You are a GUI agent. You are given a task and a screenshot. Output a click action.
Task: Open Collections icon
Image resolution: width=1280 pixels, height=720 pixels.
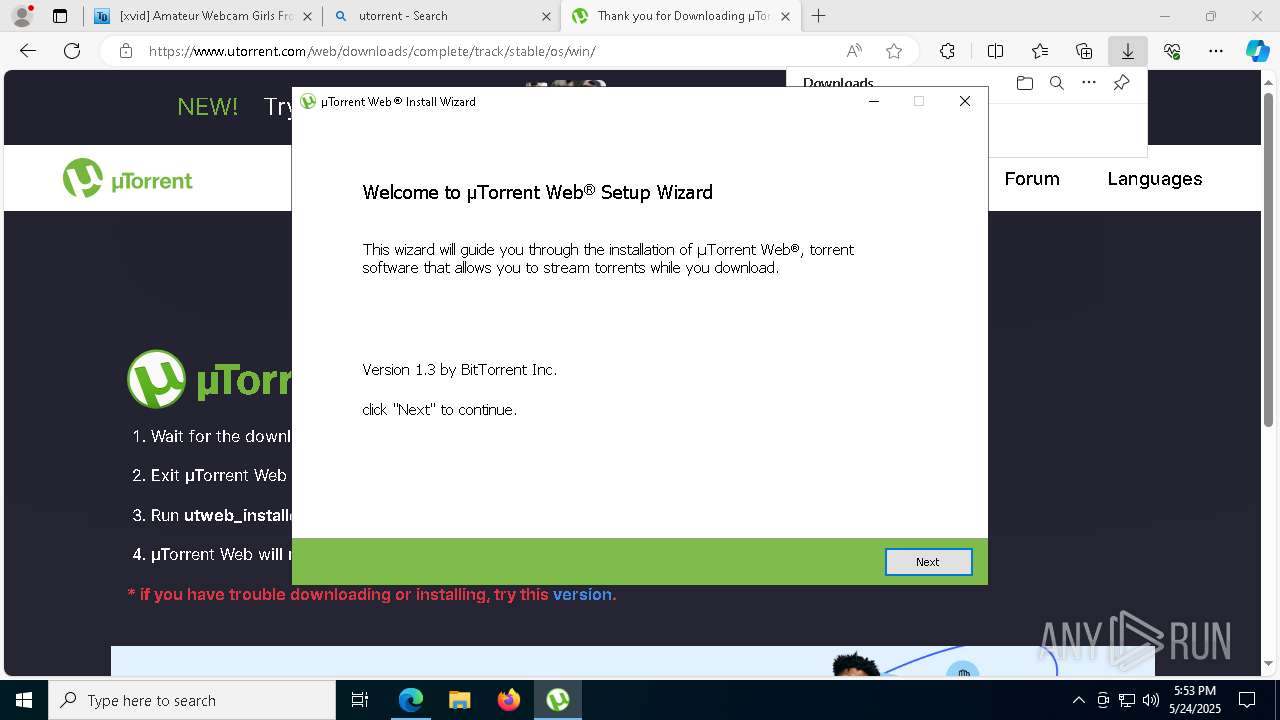1084,51
